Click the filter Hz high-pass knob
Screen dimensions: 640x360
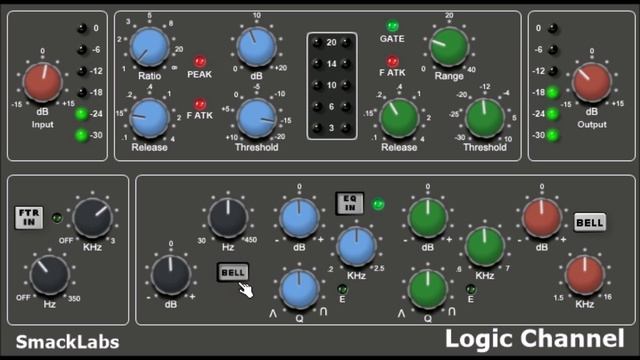(x=50, y=275)
